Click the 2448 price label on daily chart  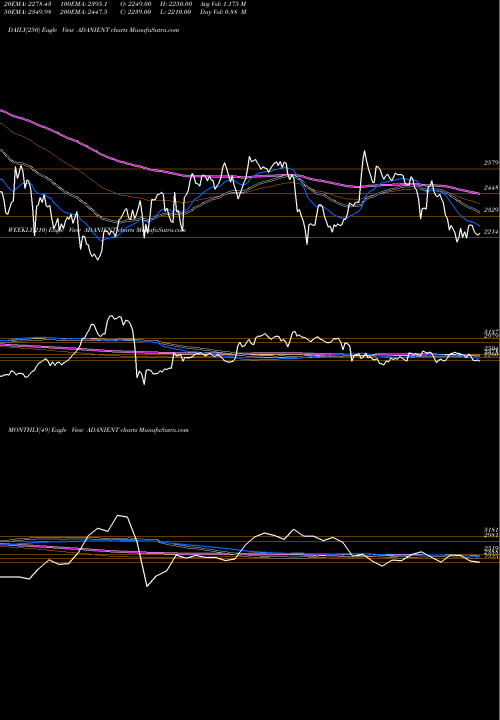(491, 188)
